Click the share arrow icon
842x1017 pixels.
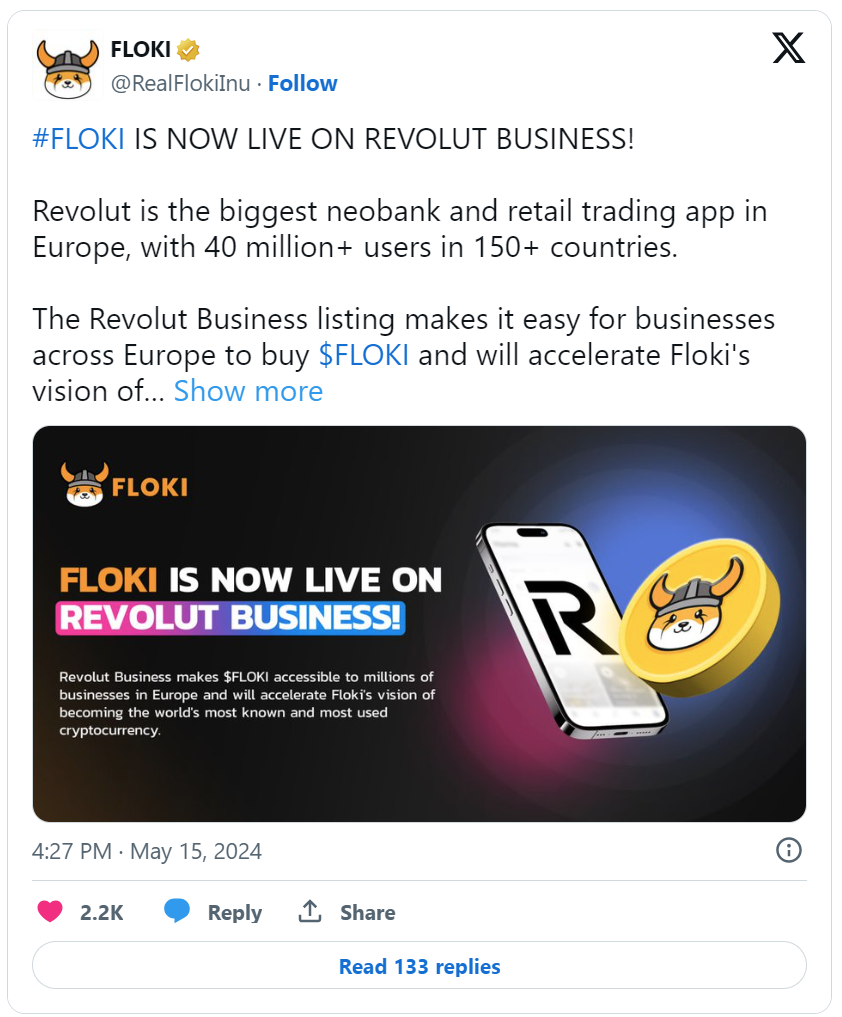tap(309, 911)
